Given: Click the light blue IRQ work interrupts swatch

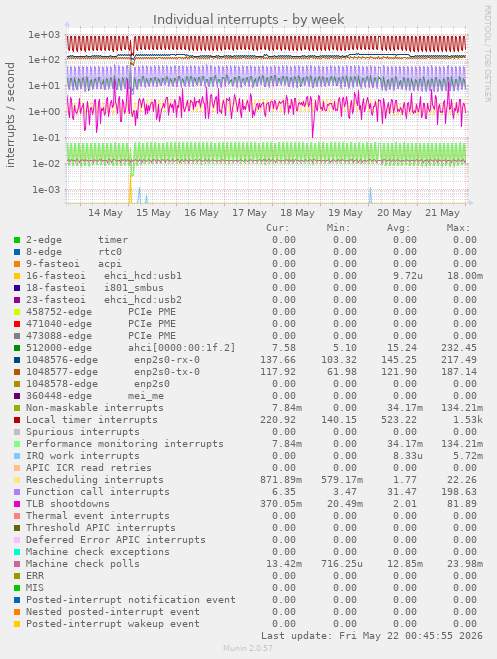Looking at the screenshot, I should coord(17,456).
